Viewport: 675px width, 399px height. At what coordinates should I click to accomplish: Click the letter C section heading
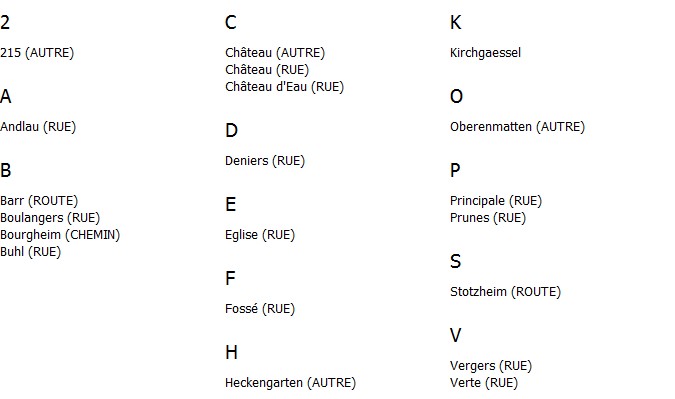[x=231, y=22]
